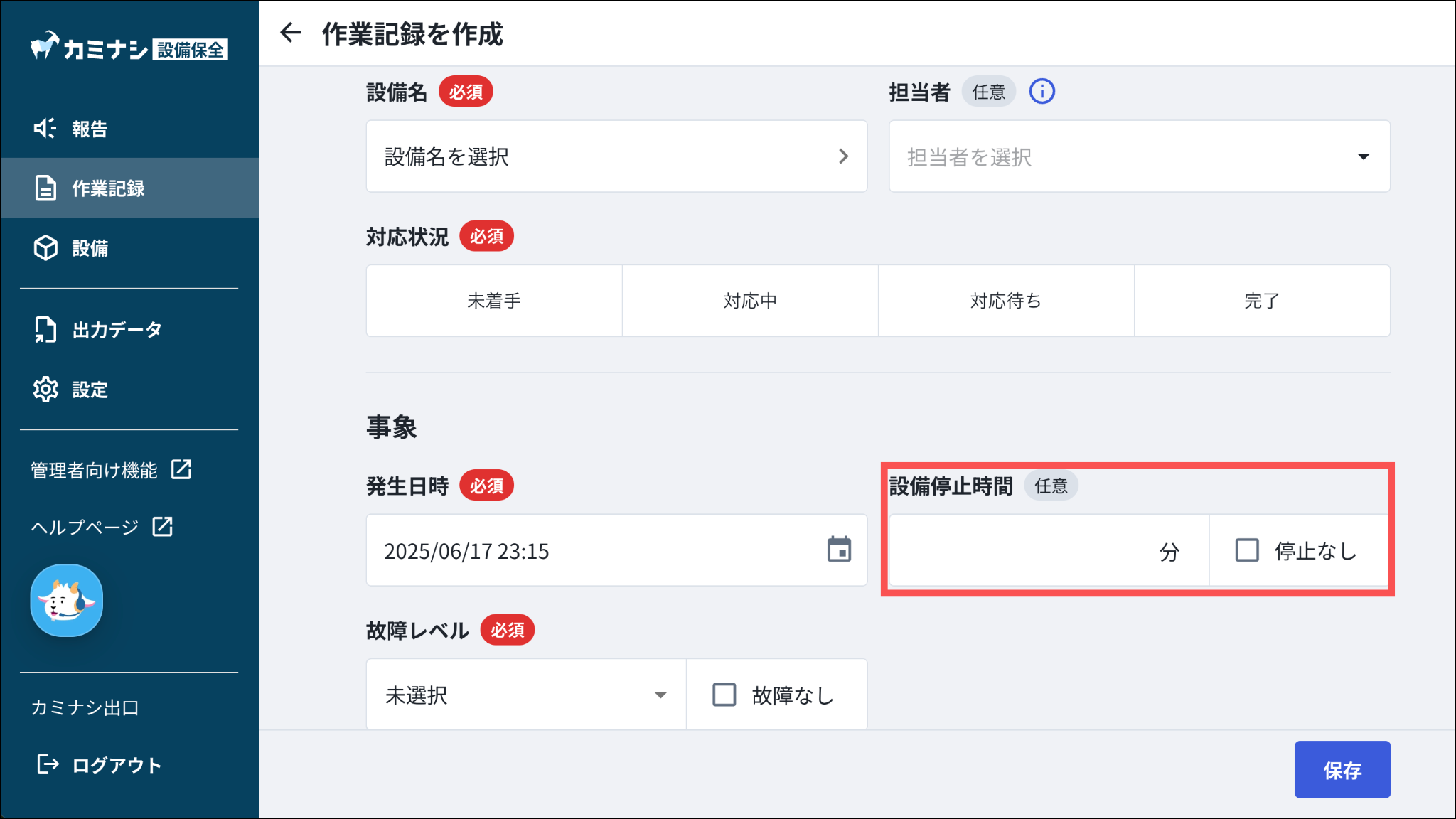1456x819 pixels.
Task: Click the 設備 cube icon in sidebar
Action: [x=45, y=248]
